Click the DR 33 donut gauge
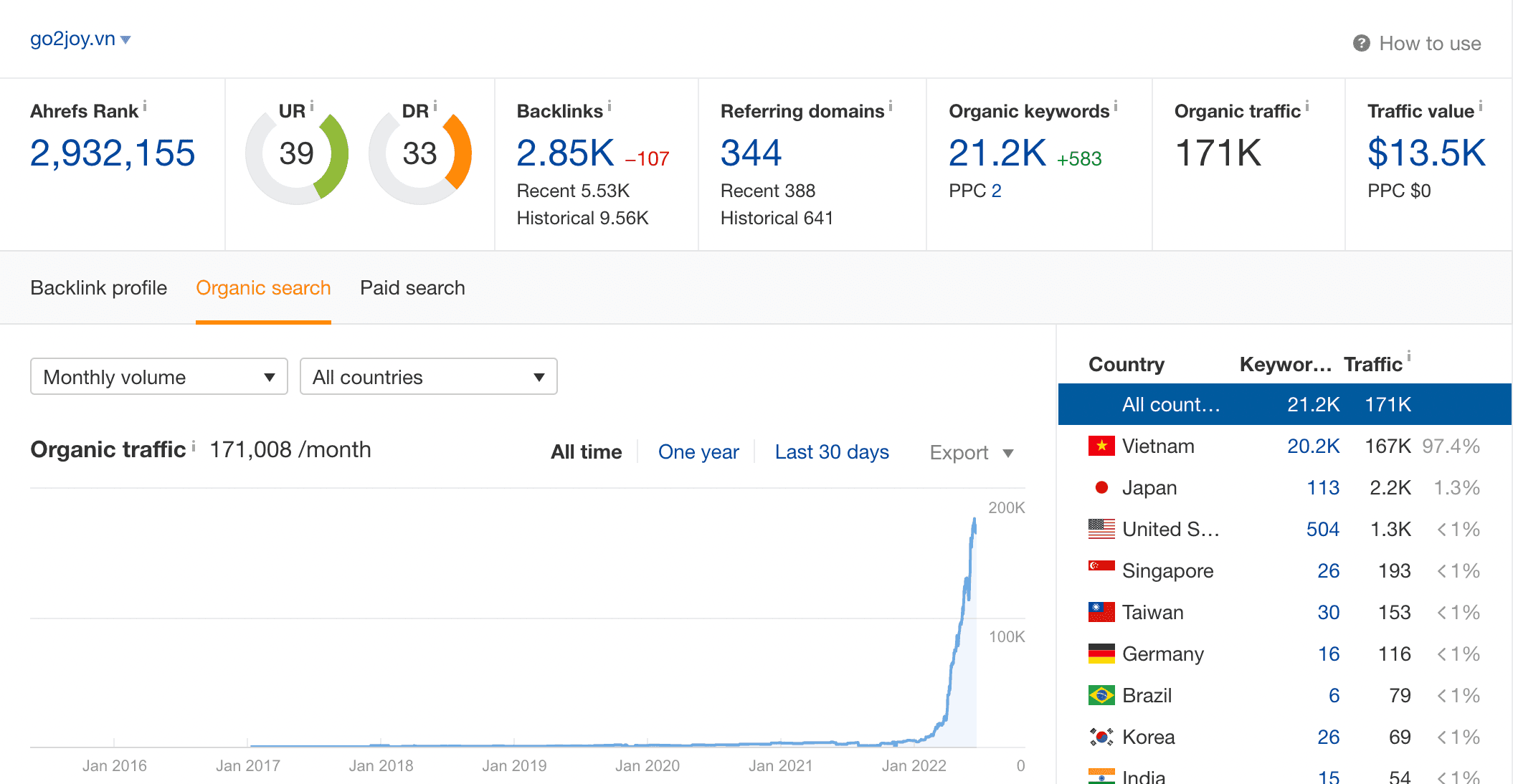The image size is (1513, 784). (420, 153)
